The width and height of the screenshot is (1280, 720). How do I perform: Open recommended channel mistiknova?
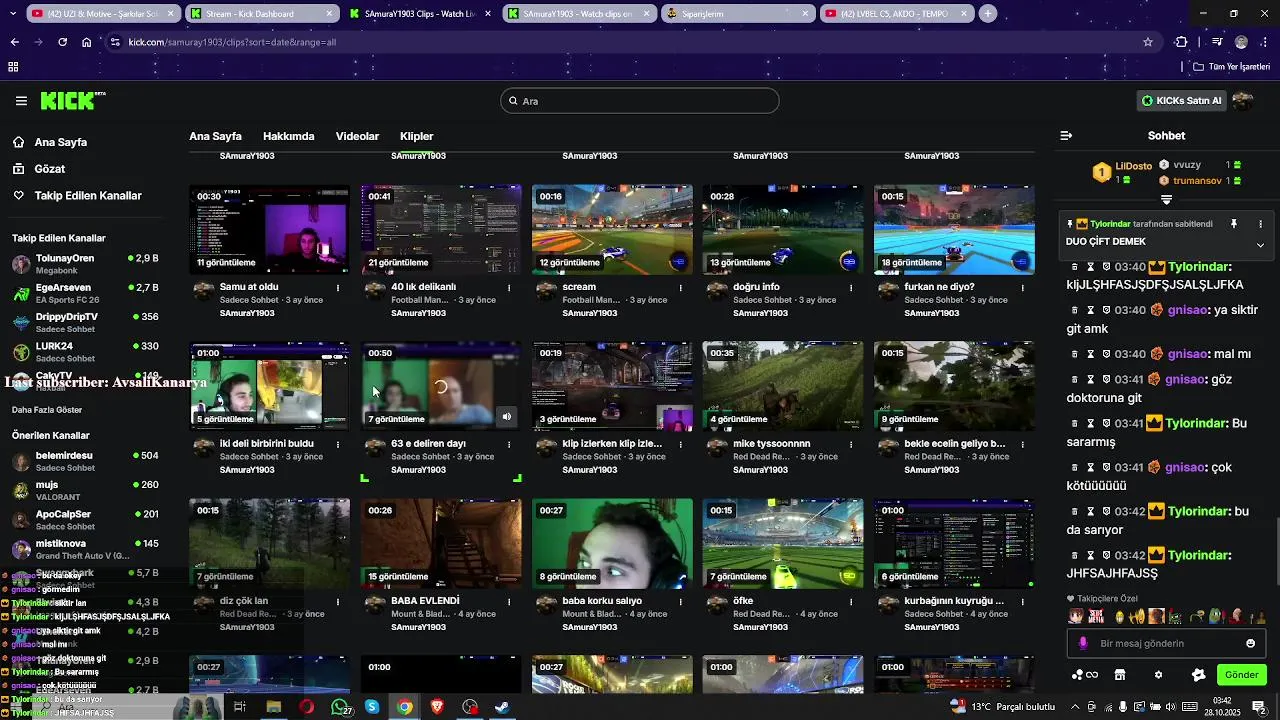(85, 549)
